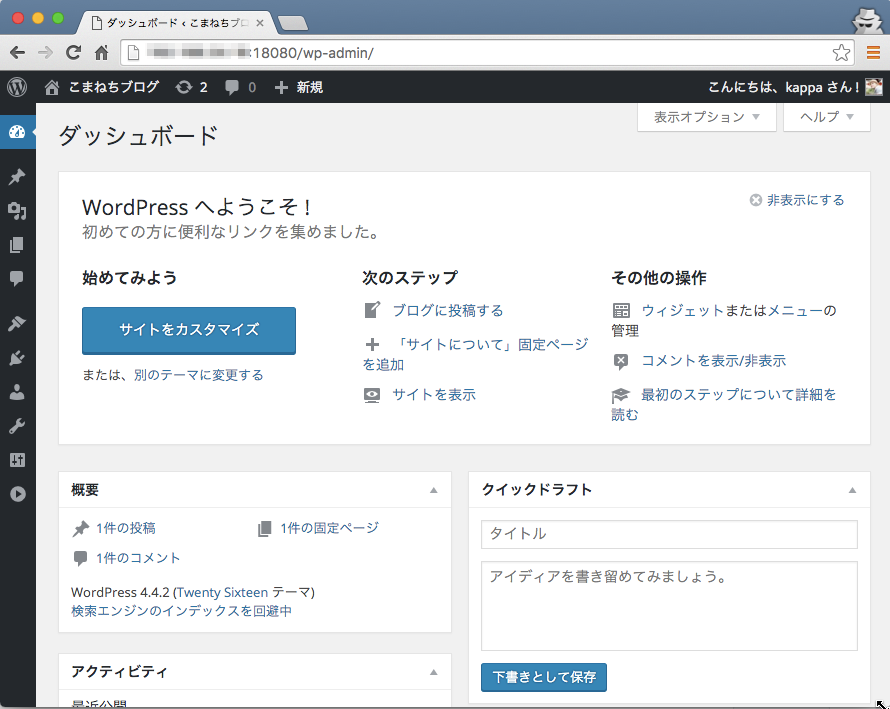Open Chrome hamburger menu
Viewport: 890px width, 709px height.
point(873,53)
